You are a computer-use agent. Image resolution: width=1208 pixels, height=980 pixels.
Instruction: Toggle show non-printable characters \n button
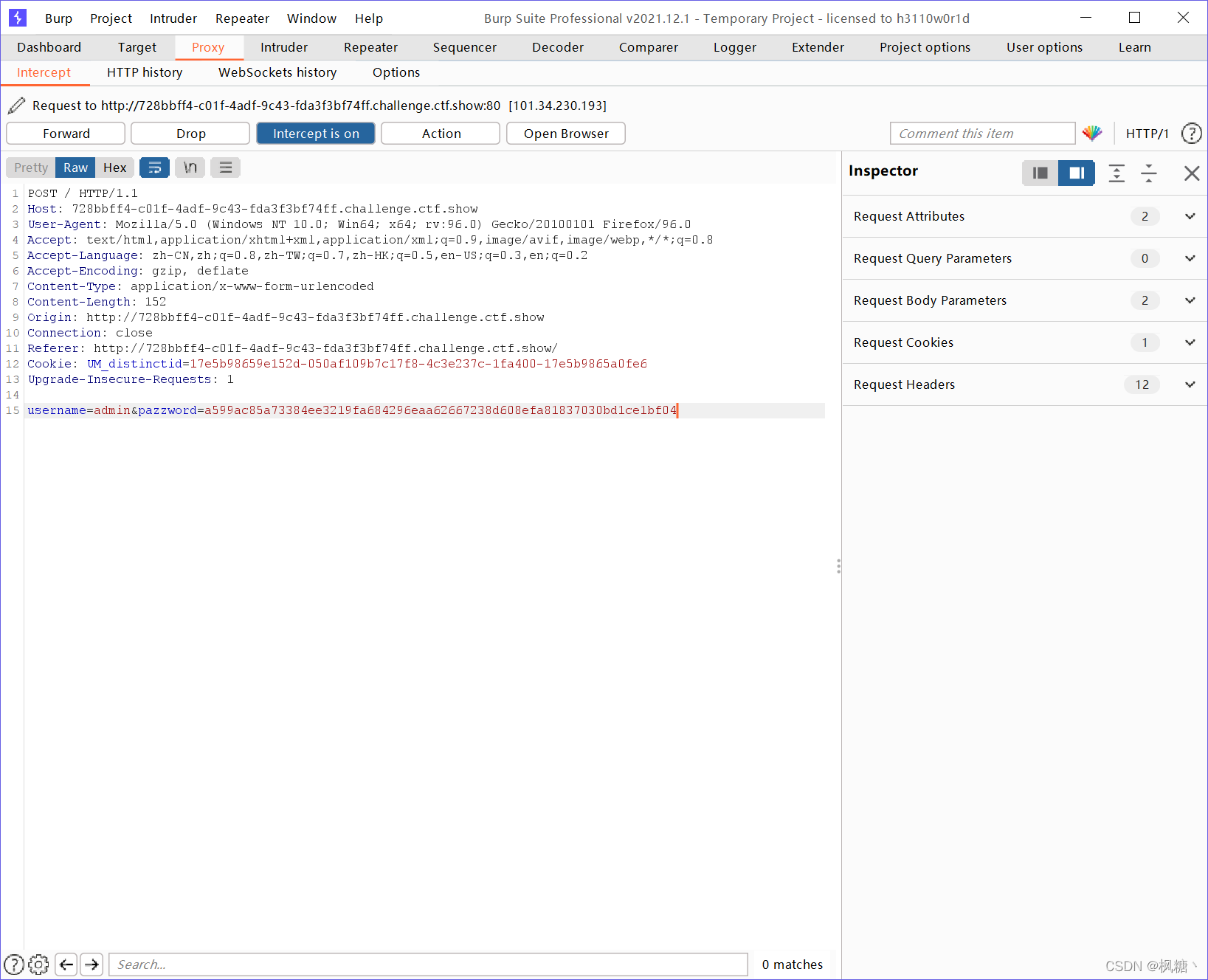[x=190, y=168]
